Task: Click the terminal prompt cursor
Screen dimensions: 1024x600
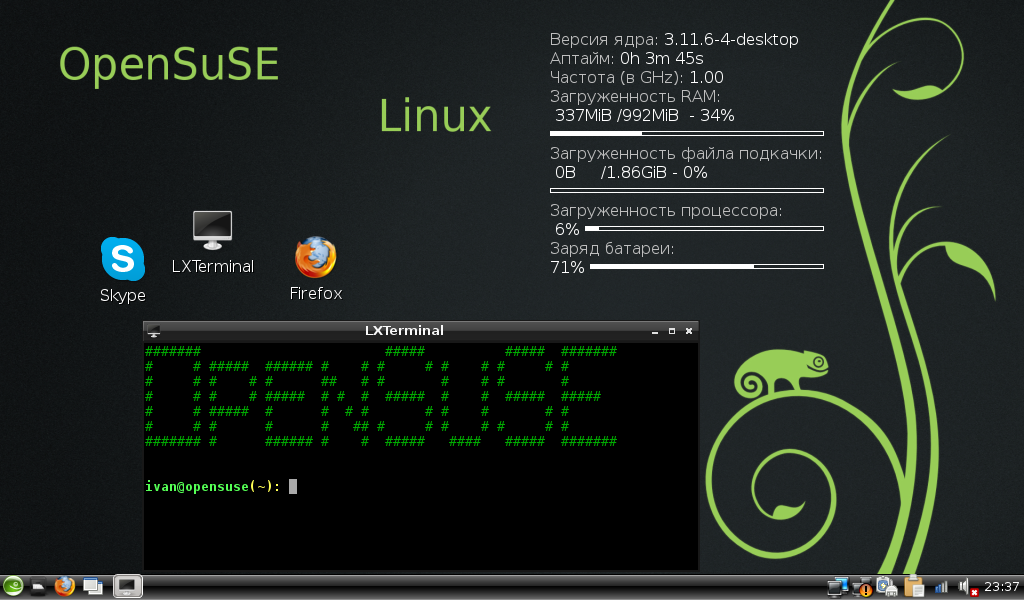Action: [293, 486]
